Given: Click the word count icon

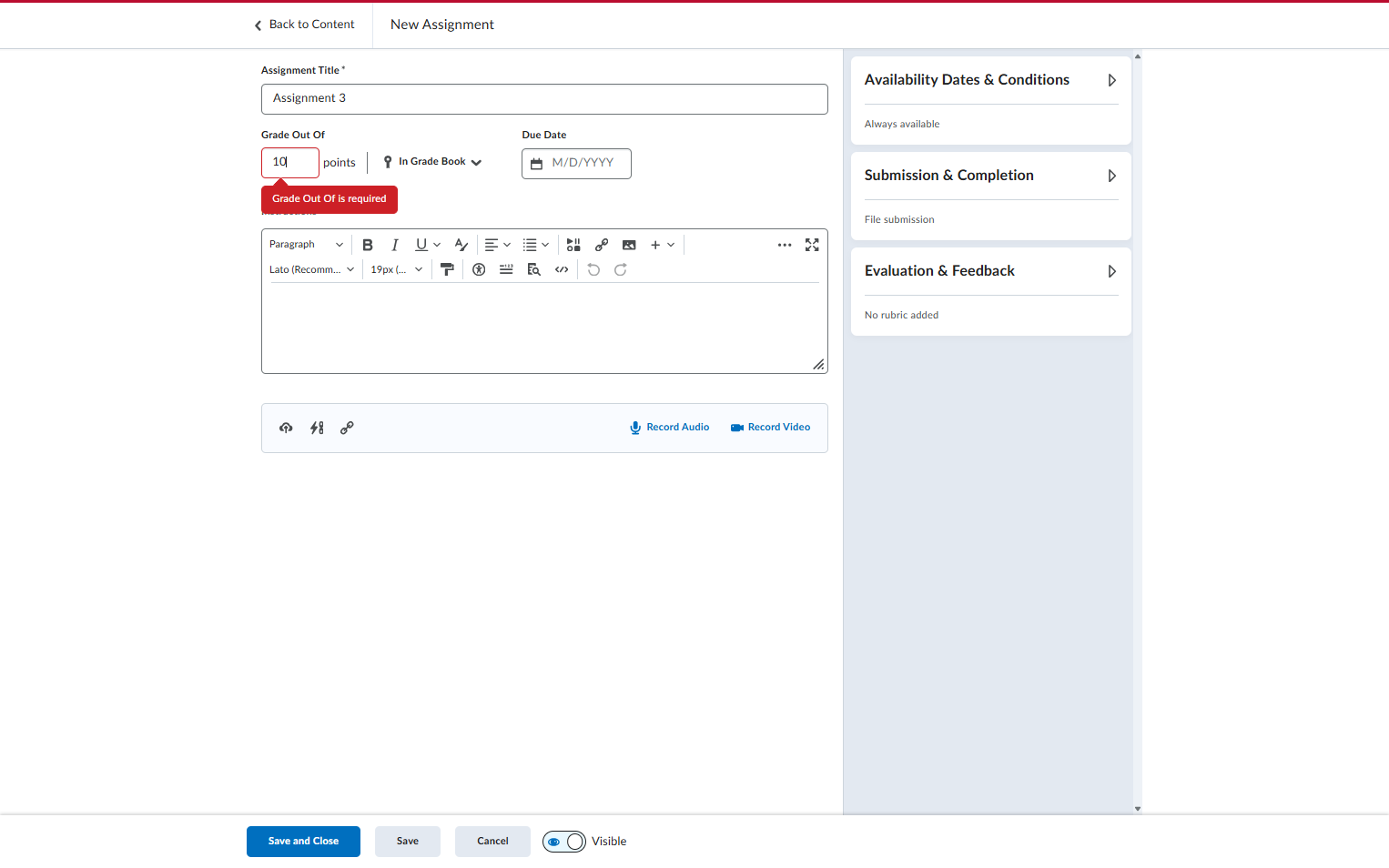Looking at the screenshot, I should pyautogui.click(x=506, y=269).
